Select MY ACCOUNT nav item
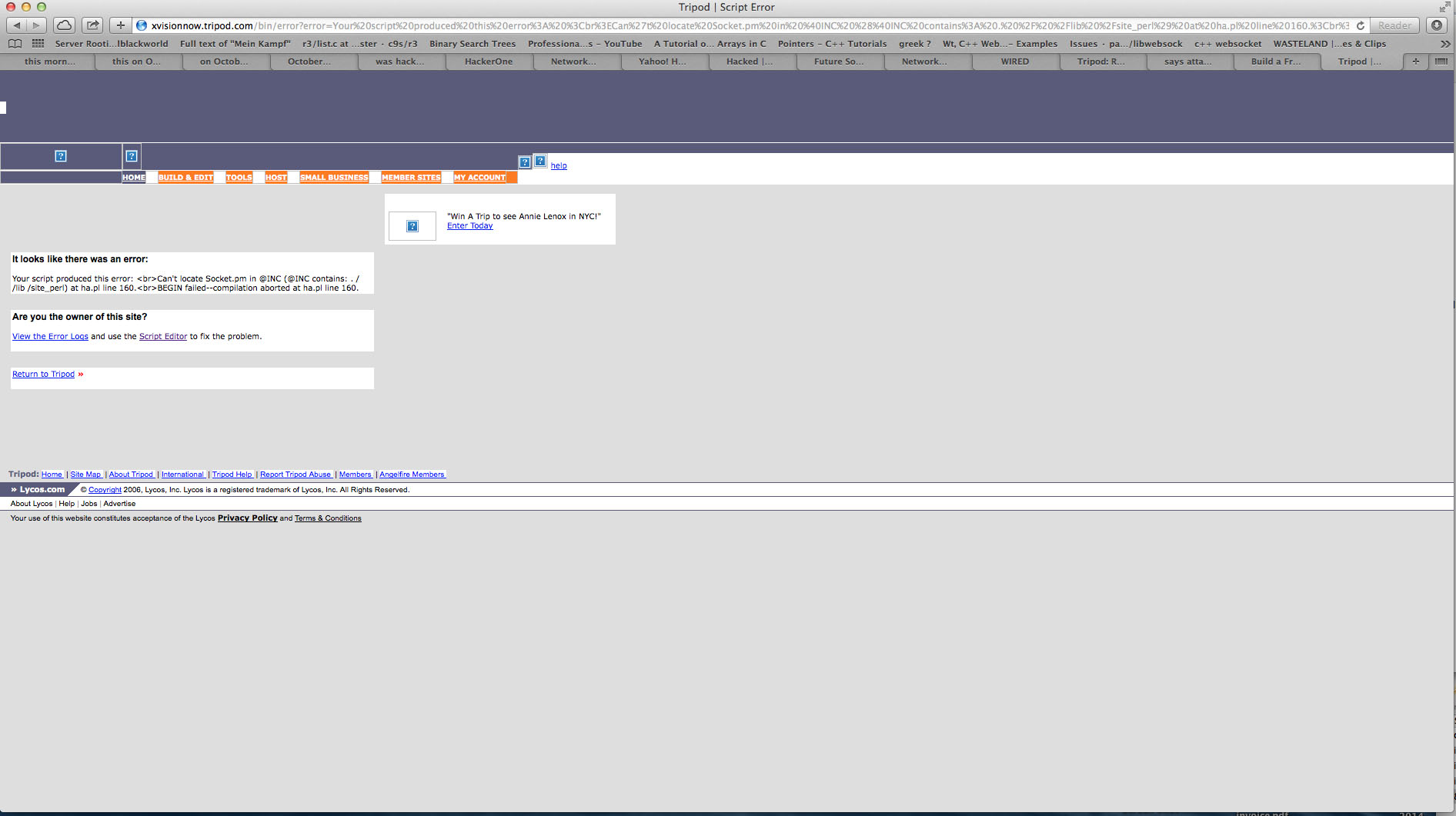Viewport: 1456px width, 816px height. click(x=479, y=178)
